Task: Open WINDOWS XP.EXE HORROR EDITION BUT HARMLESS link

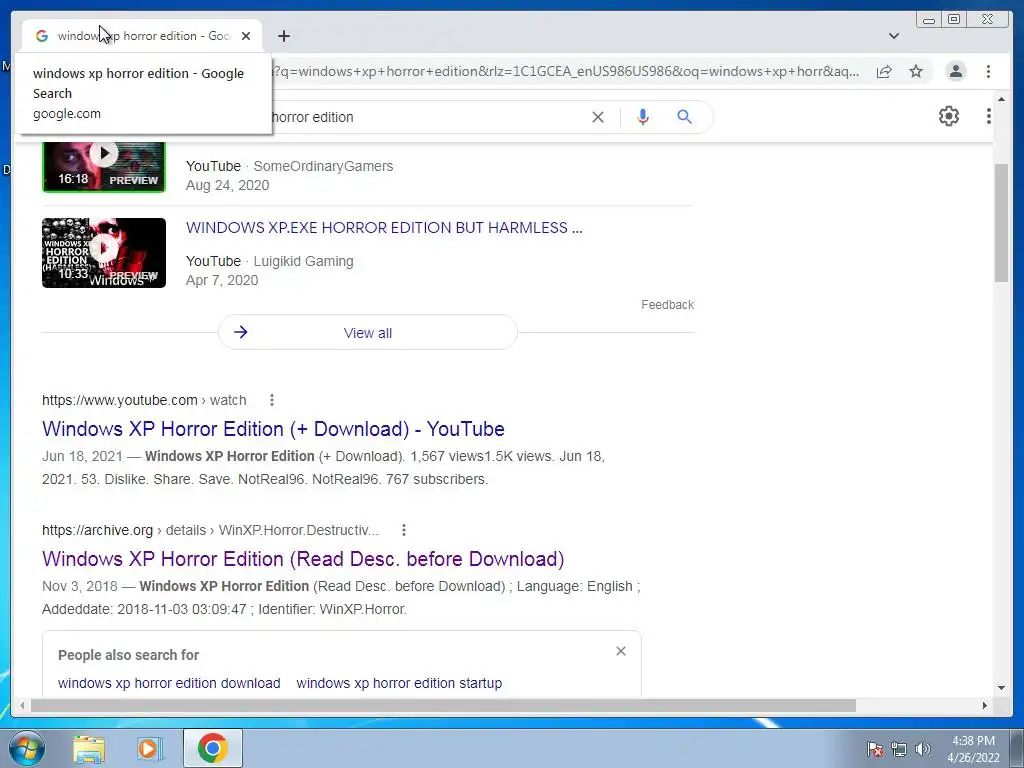Action: pyautogui.click(x=384, y=228)
